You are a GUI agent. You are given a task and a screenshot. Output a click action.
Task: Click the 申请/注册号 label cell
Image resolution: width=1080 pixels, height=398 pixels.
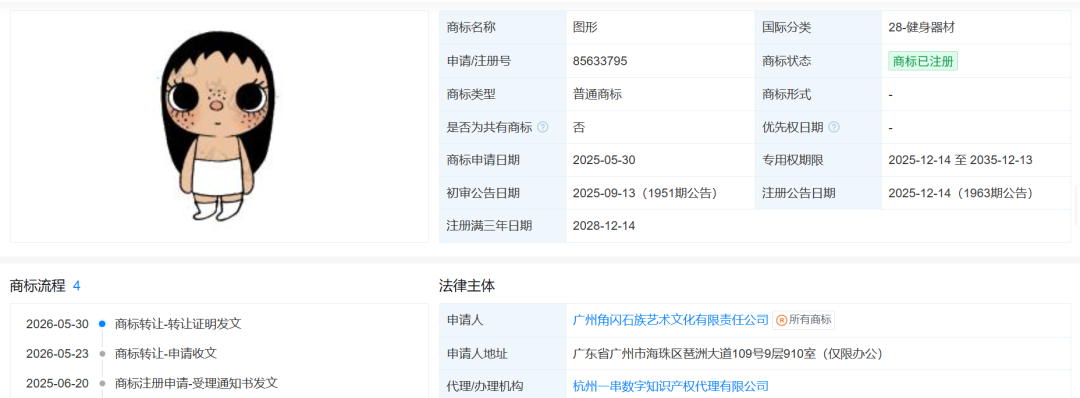[502, 61]
